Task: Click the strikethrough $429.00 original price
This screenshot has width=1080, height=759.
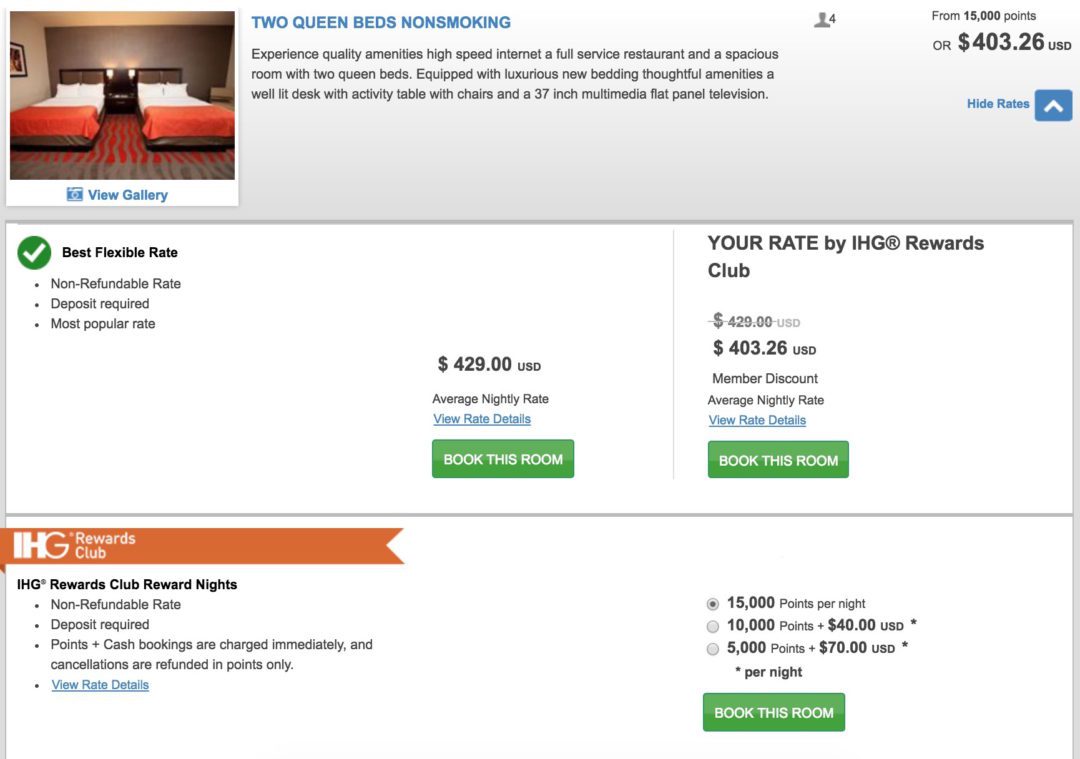Action: (752, 322)
